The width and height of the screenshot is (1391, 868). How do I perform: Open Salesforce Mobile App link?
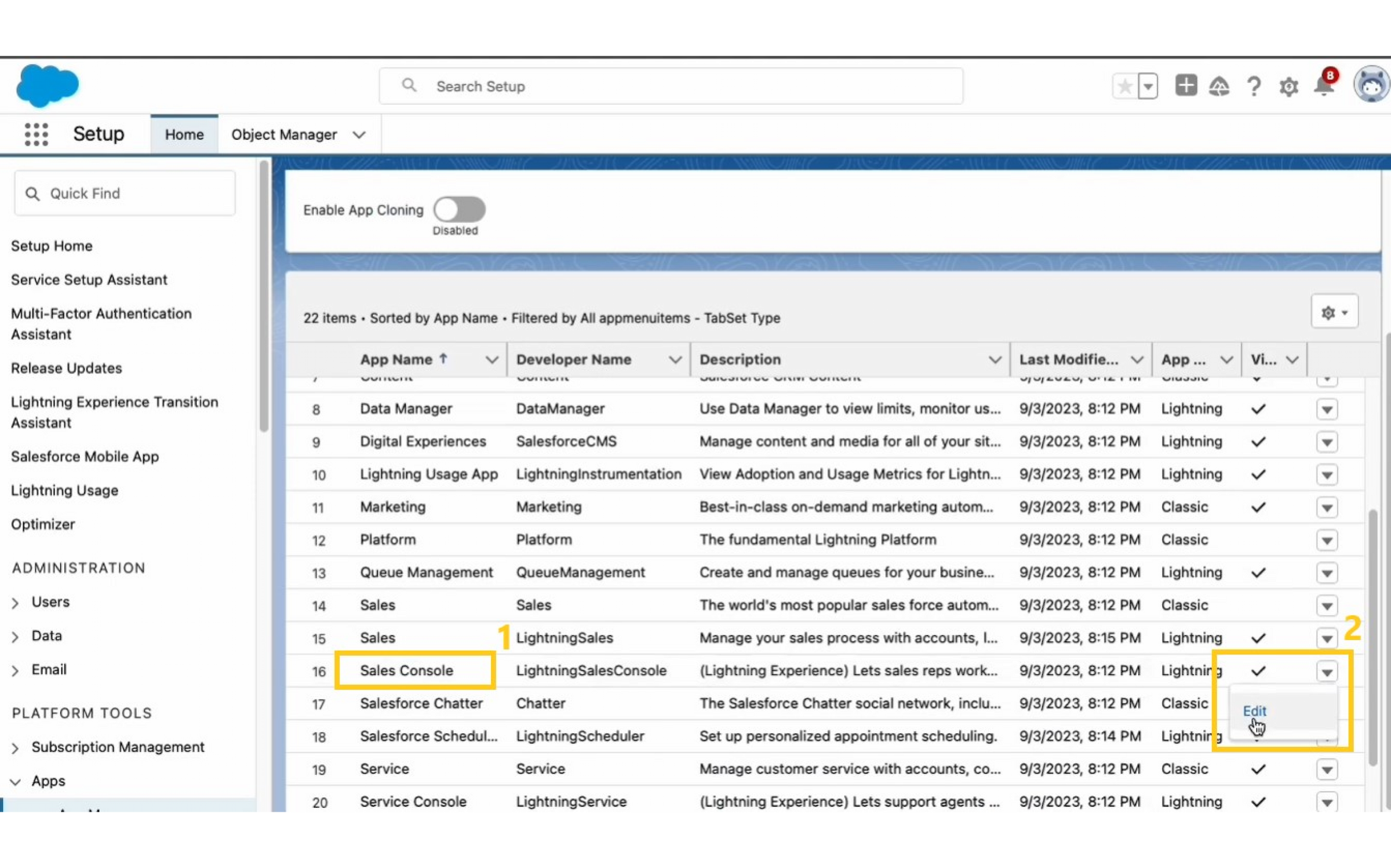tap(85, 457)
